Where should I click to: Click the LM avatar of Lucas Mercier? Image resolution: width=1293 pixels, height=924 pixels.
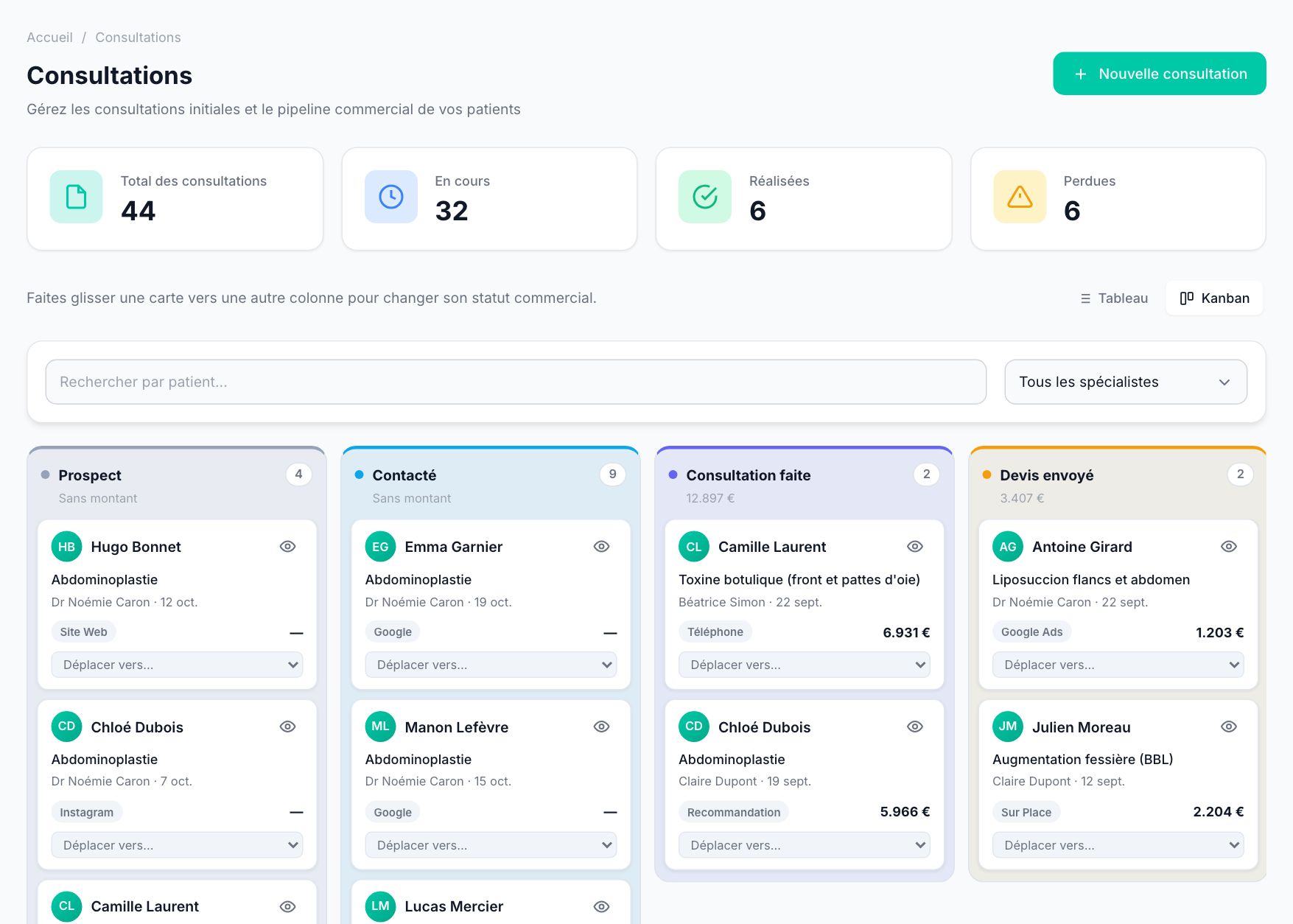point(380,906)
